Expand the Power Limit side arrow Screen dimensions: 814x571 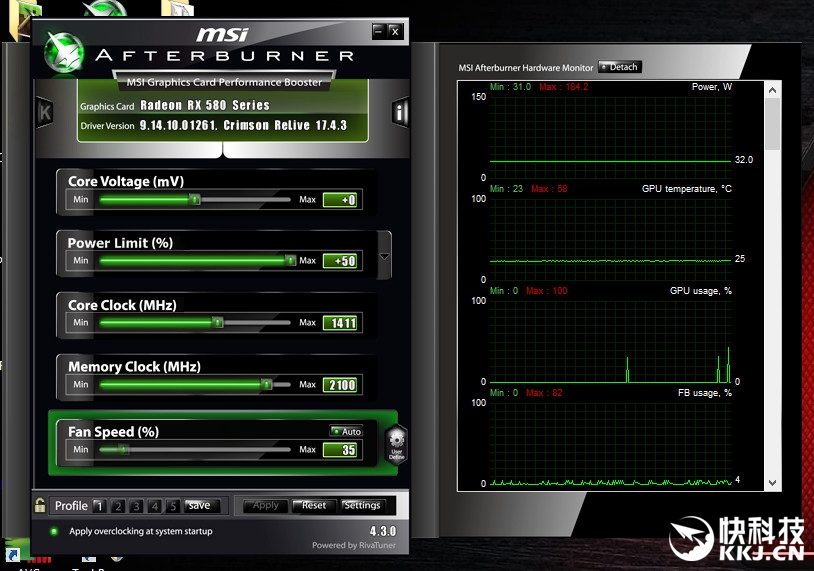[385, 256]
